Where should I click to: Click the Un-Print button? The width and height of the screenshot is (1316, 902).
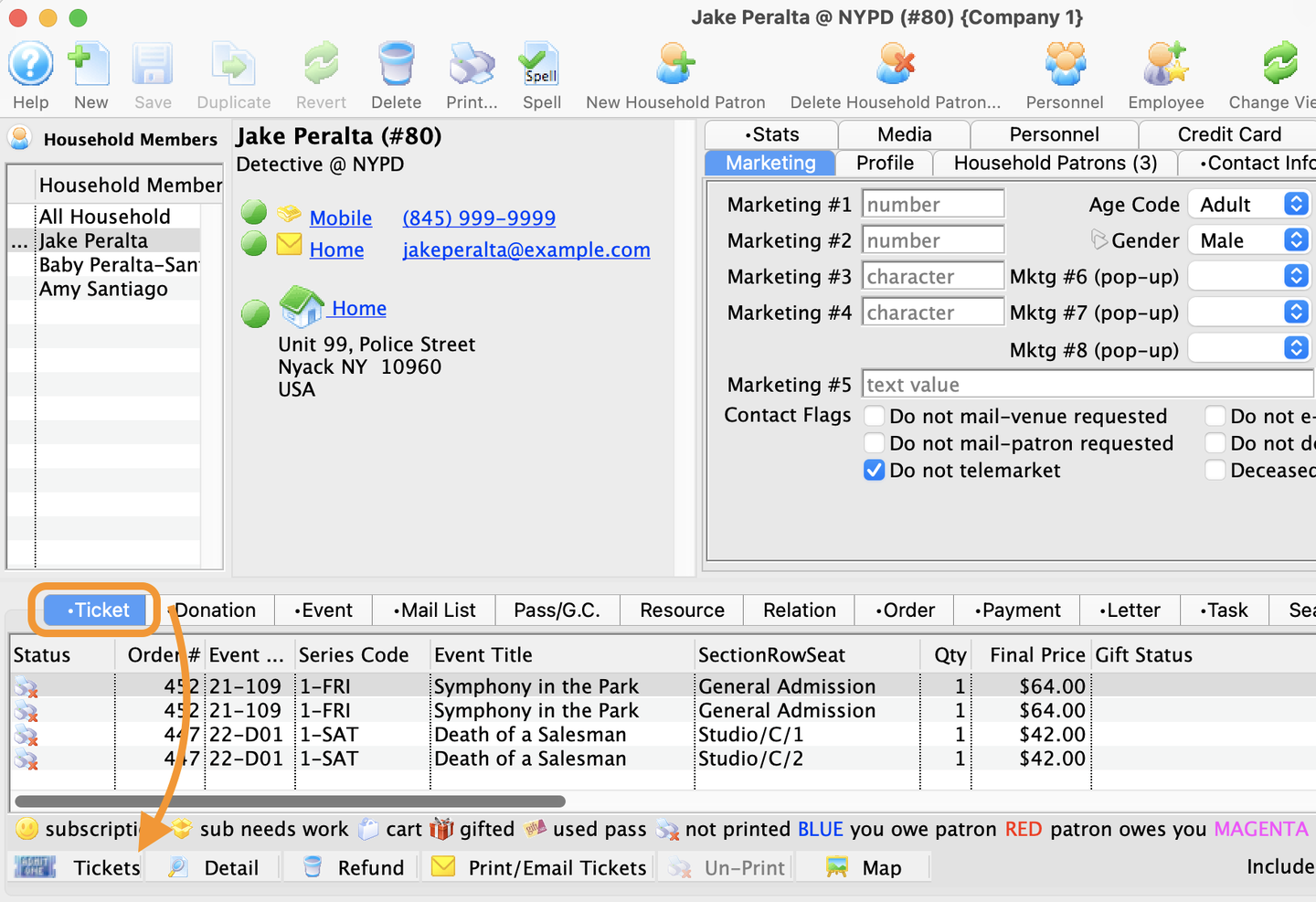pyautogui.click(x=727, y=867)
